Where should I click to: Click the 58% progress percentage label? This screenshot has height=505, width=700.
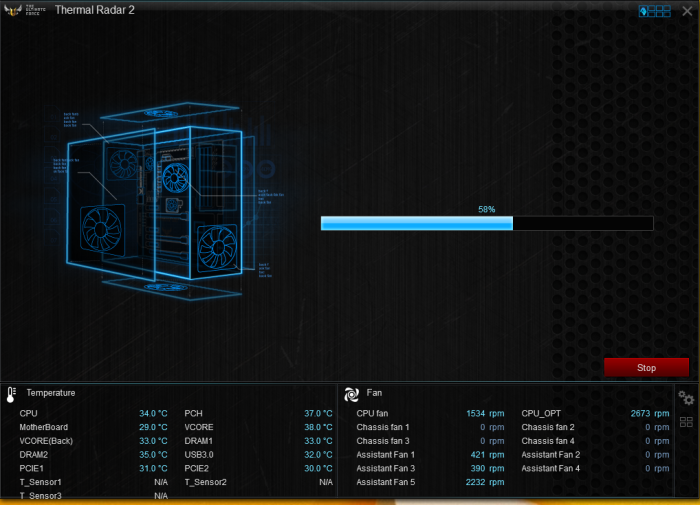[x=487, y=209]
